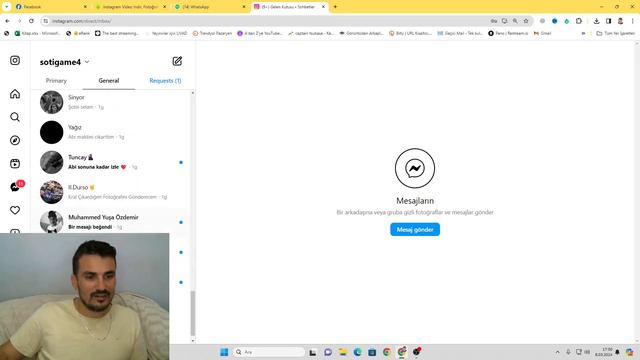Open Muhammed Yuşa Özdemir conversation
The image size is (640, 360).
tap(110, 221)
